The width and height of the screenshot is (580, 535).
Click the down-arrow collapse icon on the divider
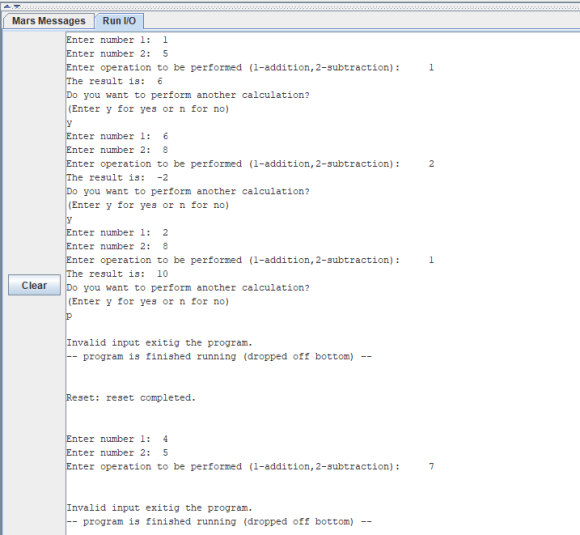(17, 6)
